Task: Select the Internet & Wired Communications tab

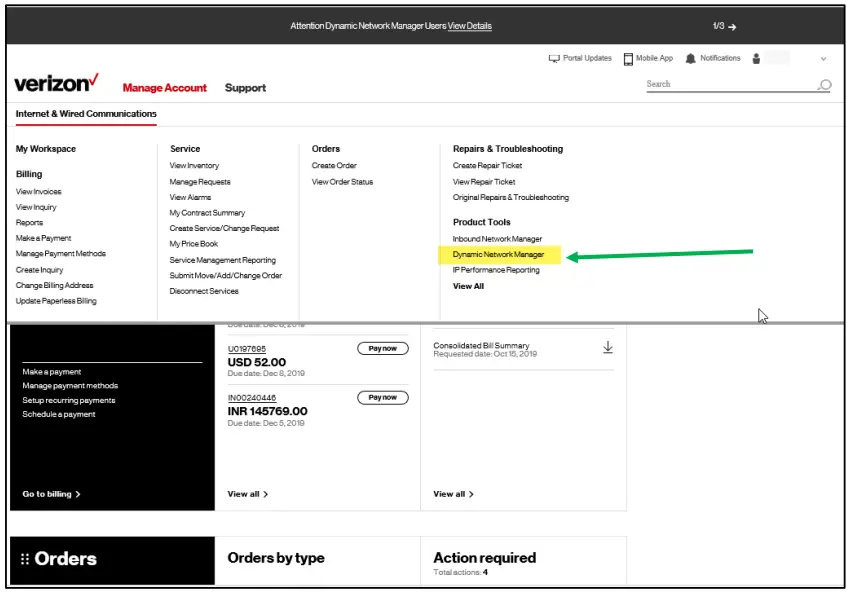Action: [85, 114]
